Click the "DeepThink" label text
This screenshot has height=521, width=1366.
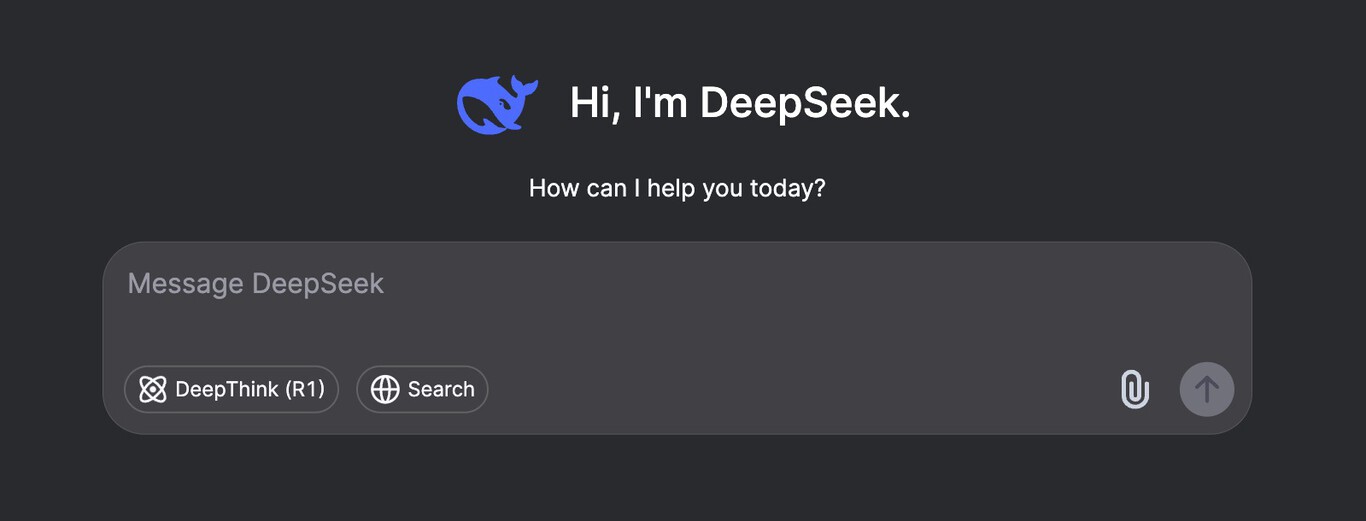227,389
